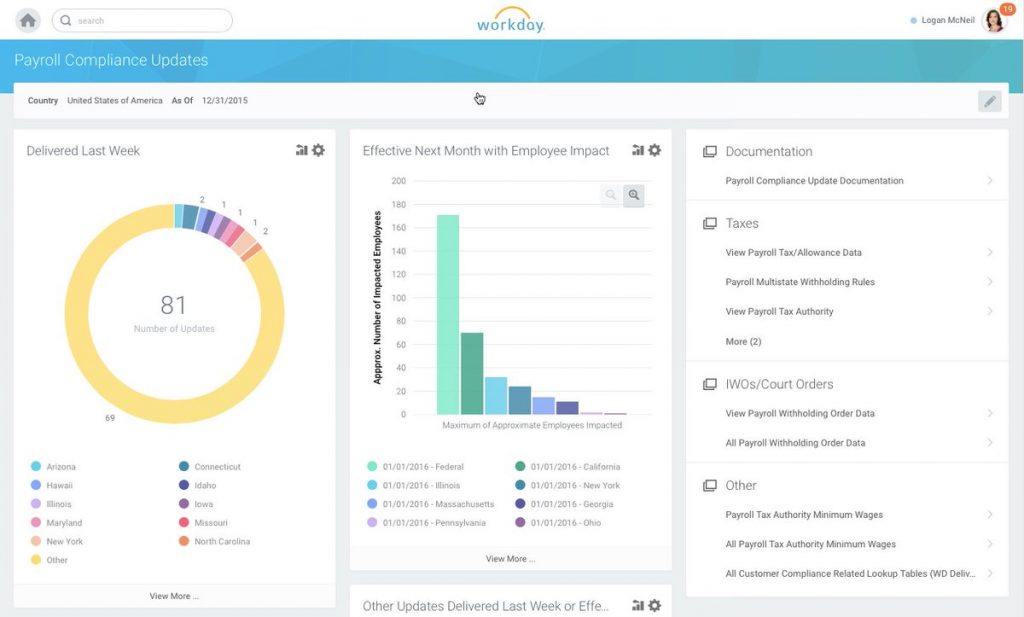Click bar chart icon on Effective Next Month worklet
This screenshot has width=1024, height=617.
tap(638, 150)
